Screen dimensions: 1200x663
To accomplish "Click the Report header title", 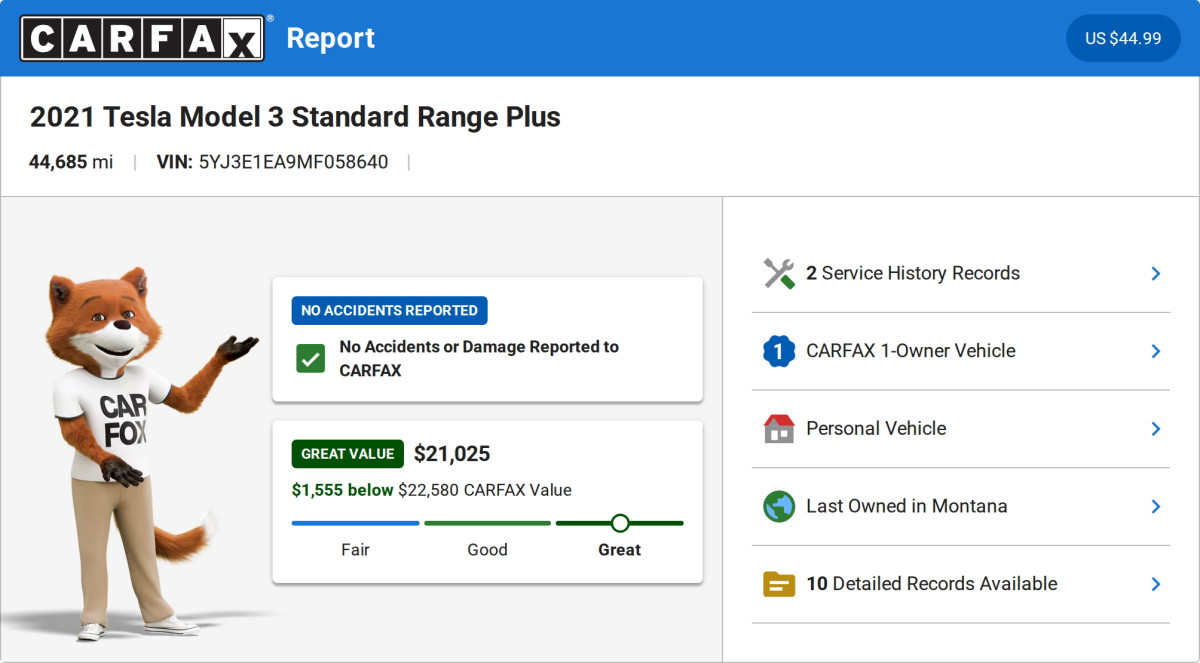I will pyautogui.click(x=331, y=38).
